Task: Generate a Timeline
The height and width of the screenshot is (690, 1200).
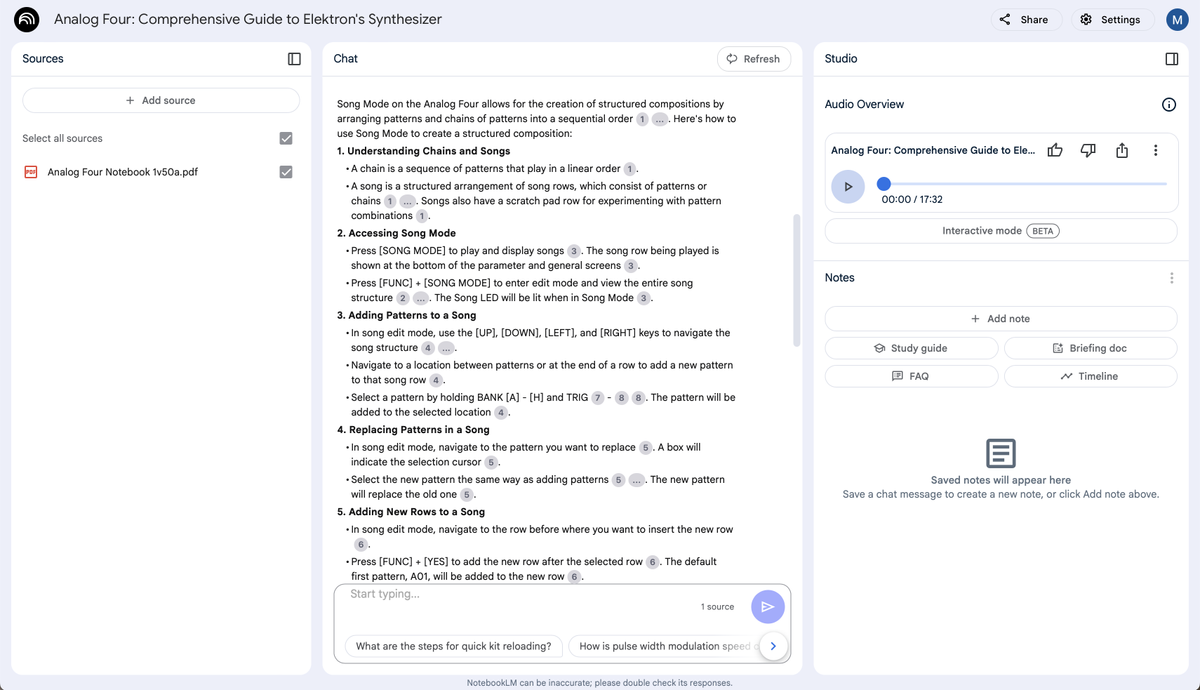Action: [1090, 376]
